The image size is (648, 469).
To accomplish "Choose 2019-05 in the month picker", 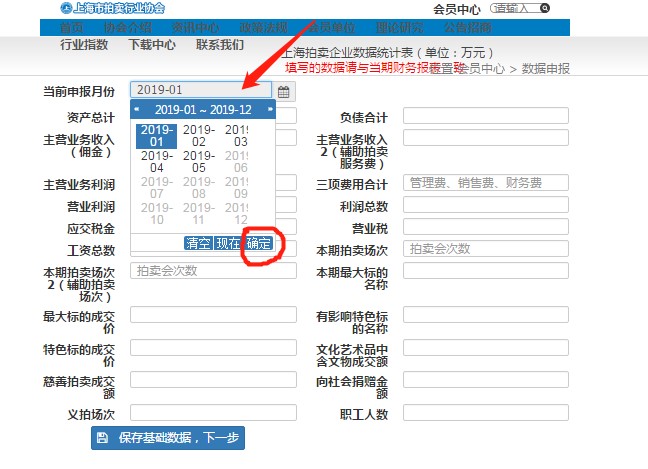I will coord(198,161).
